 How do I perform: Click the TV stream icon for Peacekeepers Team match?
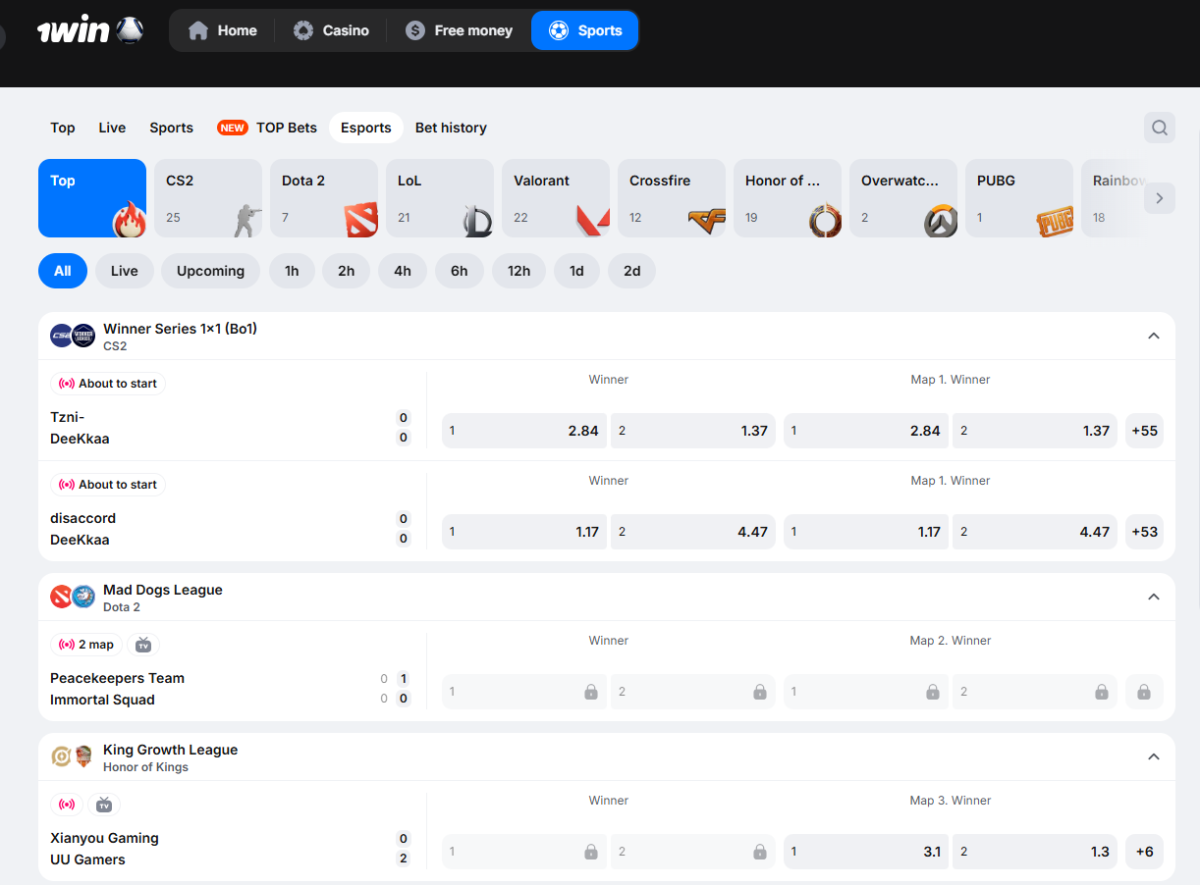click(144, 645)
